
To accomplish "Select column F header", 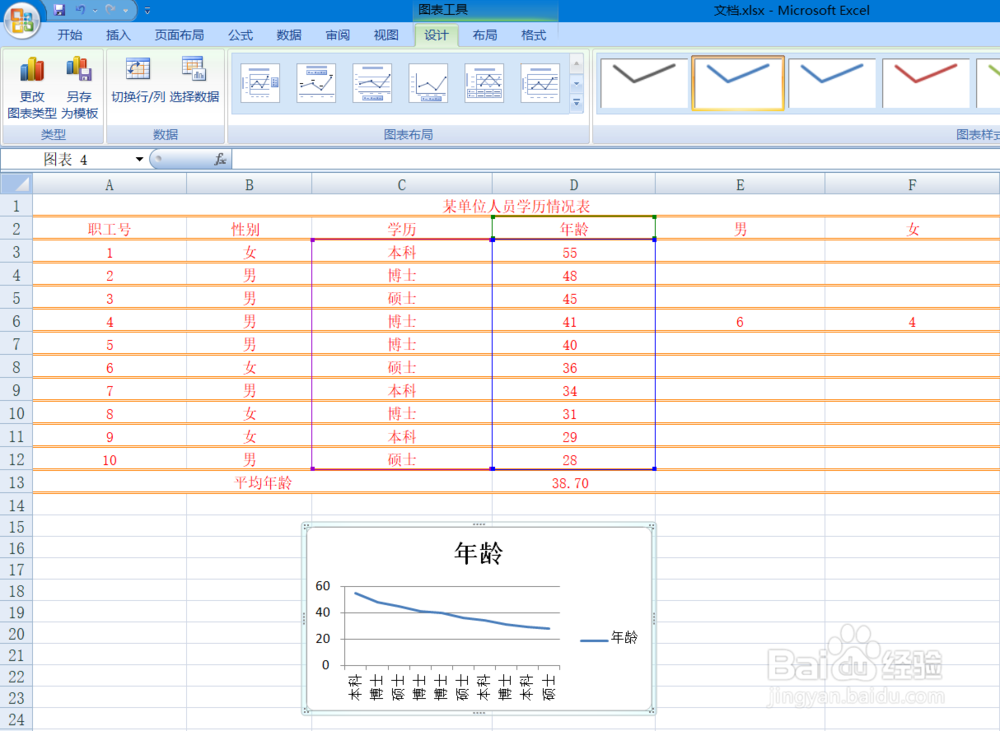I will coord(912,184).
